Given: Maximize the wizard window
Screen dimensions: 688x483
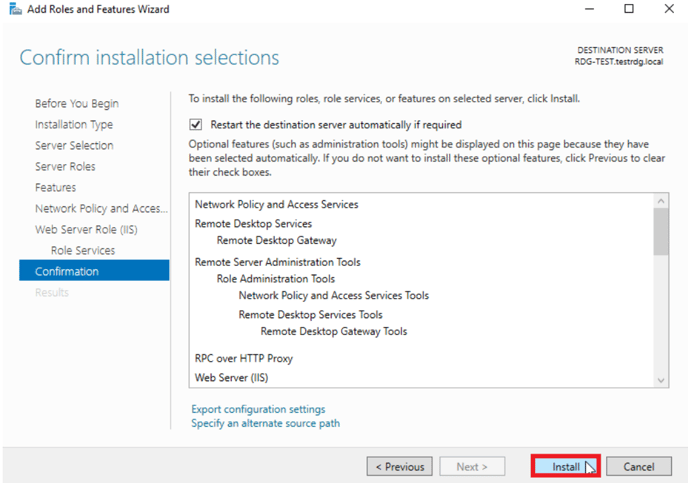Looking at the screenshot, I should pyautogui.click(x=629, y=9).
